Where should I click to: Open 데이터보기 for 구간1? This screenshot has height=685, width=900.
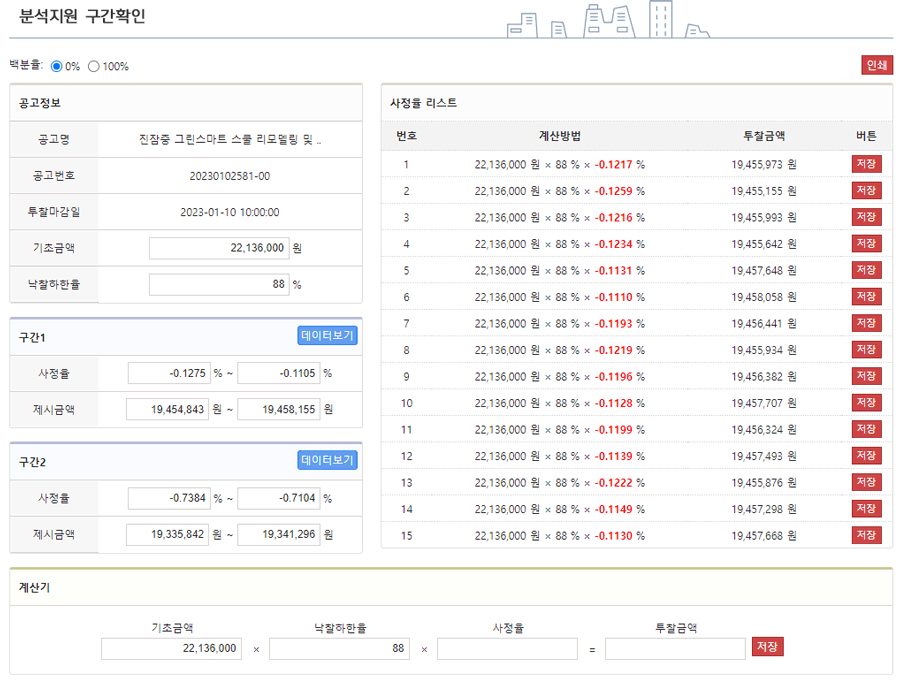coord(327,336)
